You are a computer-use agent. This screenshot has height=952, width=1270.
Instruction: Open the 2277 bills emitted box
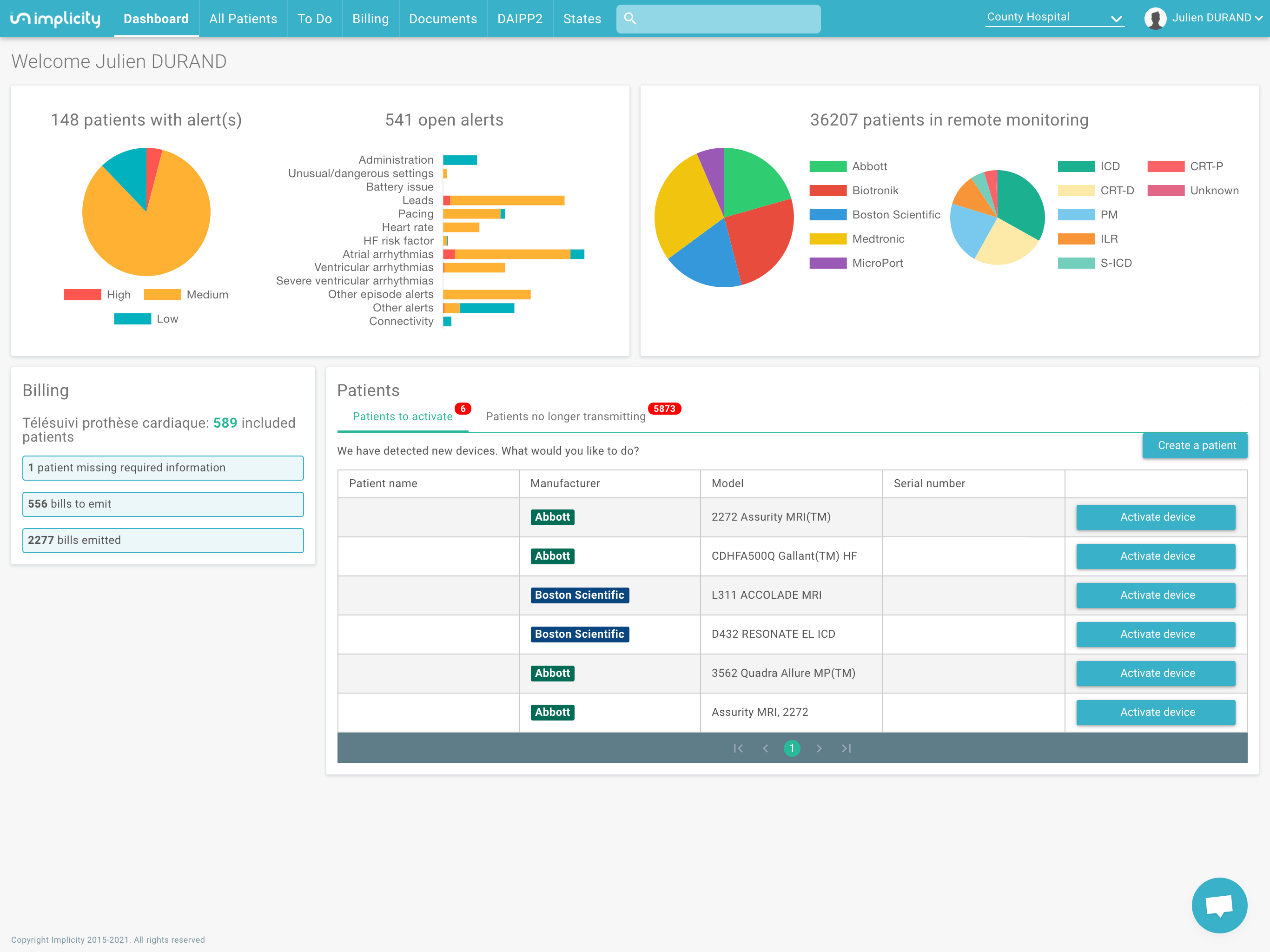[163, 540]
